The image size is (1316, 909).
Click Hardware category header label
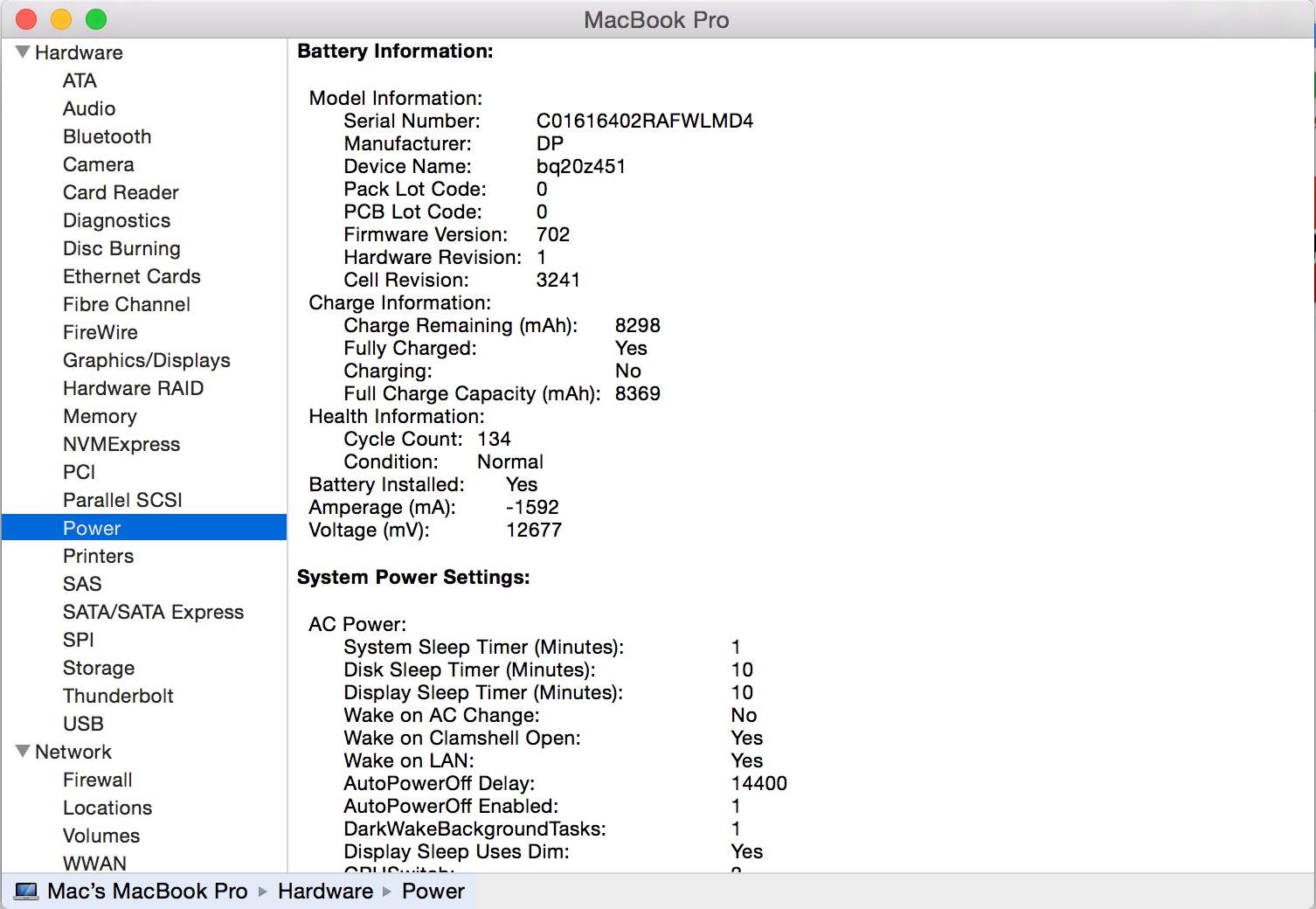click(x=79, y=52)
